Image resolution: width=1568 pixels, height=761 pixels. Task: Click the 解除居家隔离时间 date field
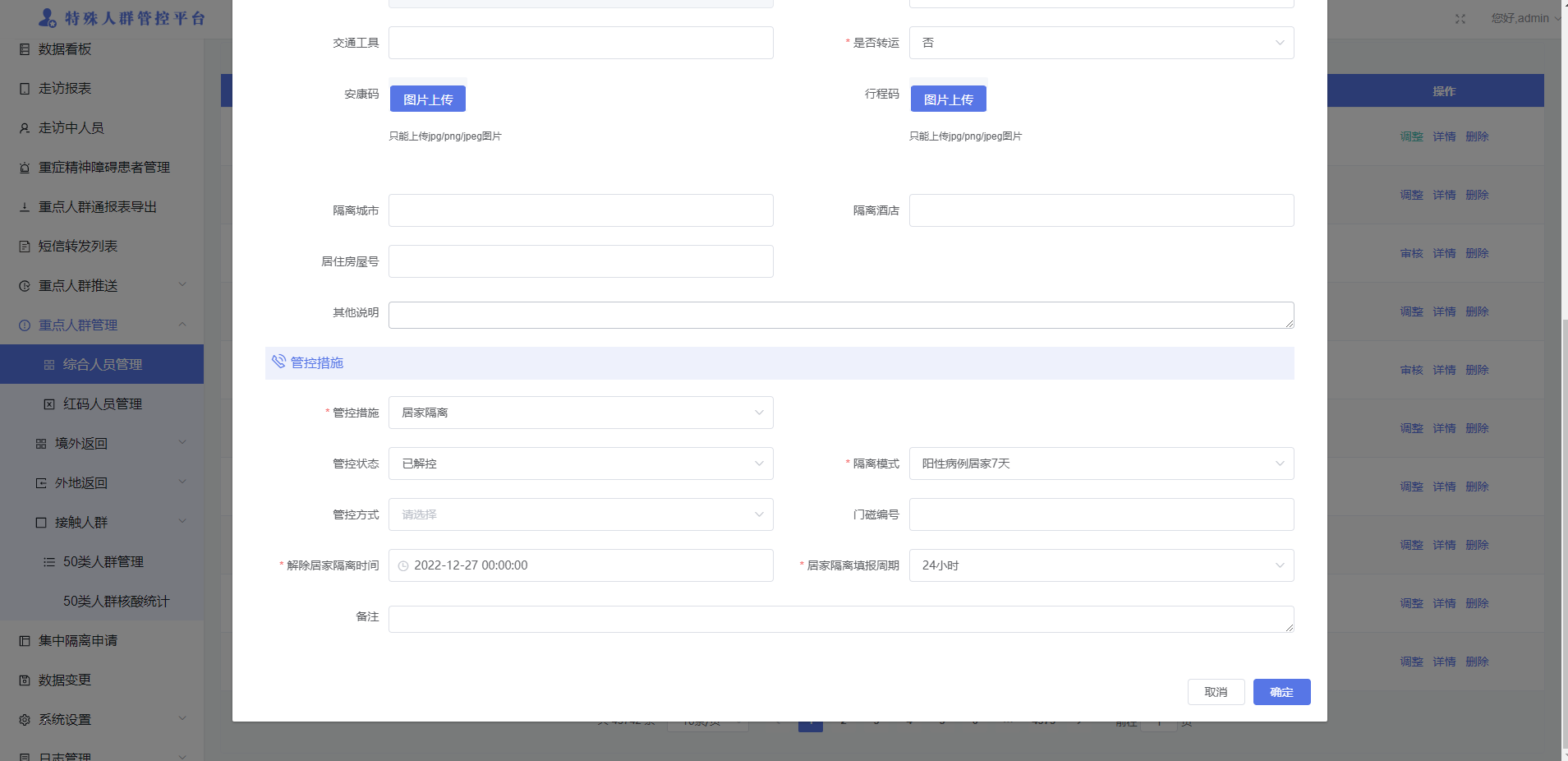(581, 565)
